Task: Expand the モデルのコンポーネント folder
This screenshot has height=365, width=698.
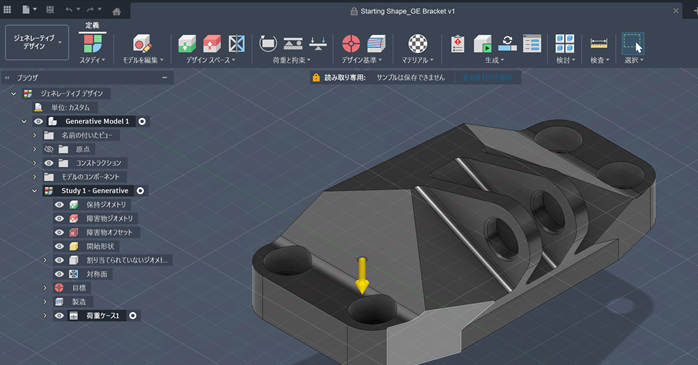Action: click(34, 177)
